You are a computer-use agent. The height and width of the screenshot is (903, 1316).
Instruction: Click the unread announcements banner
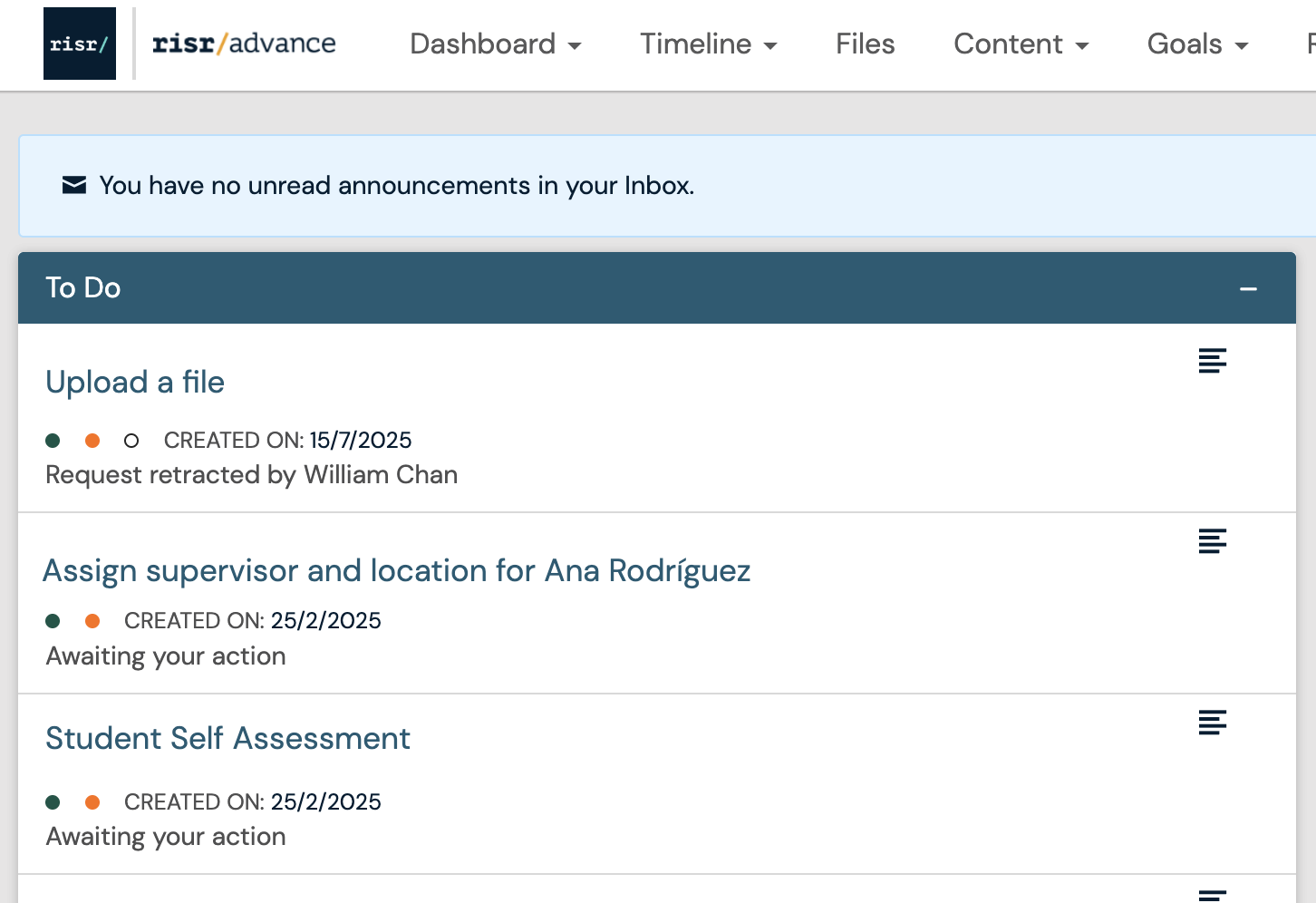click(396, 185)
